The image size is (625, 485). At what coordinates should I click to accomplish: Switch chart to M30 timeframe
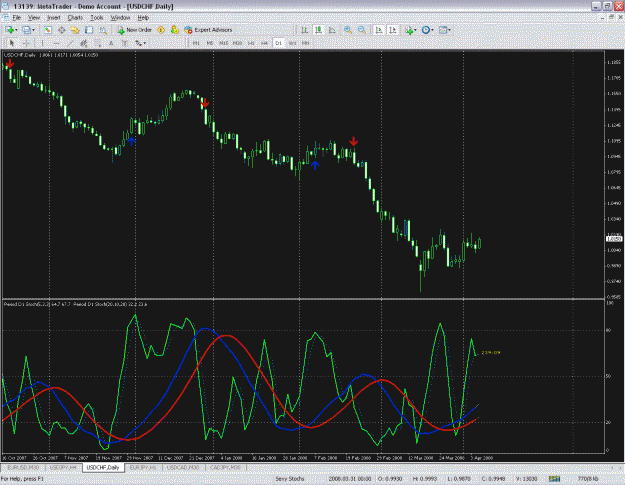(237, 43)
